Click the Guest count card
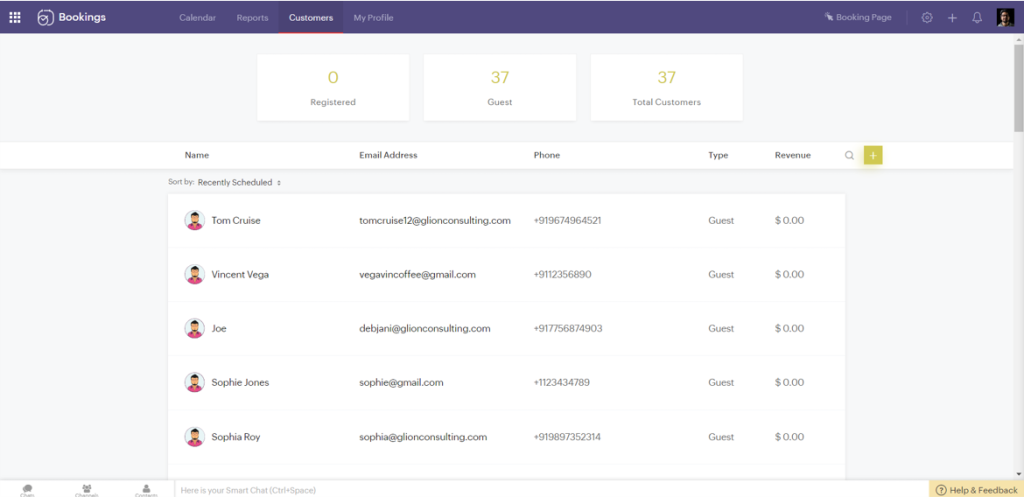This screenshot has width=1024, height=497. 499,88
